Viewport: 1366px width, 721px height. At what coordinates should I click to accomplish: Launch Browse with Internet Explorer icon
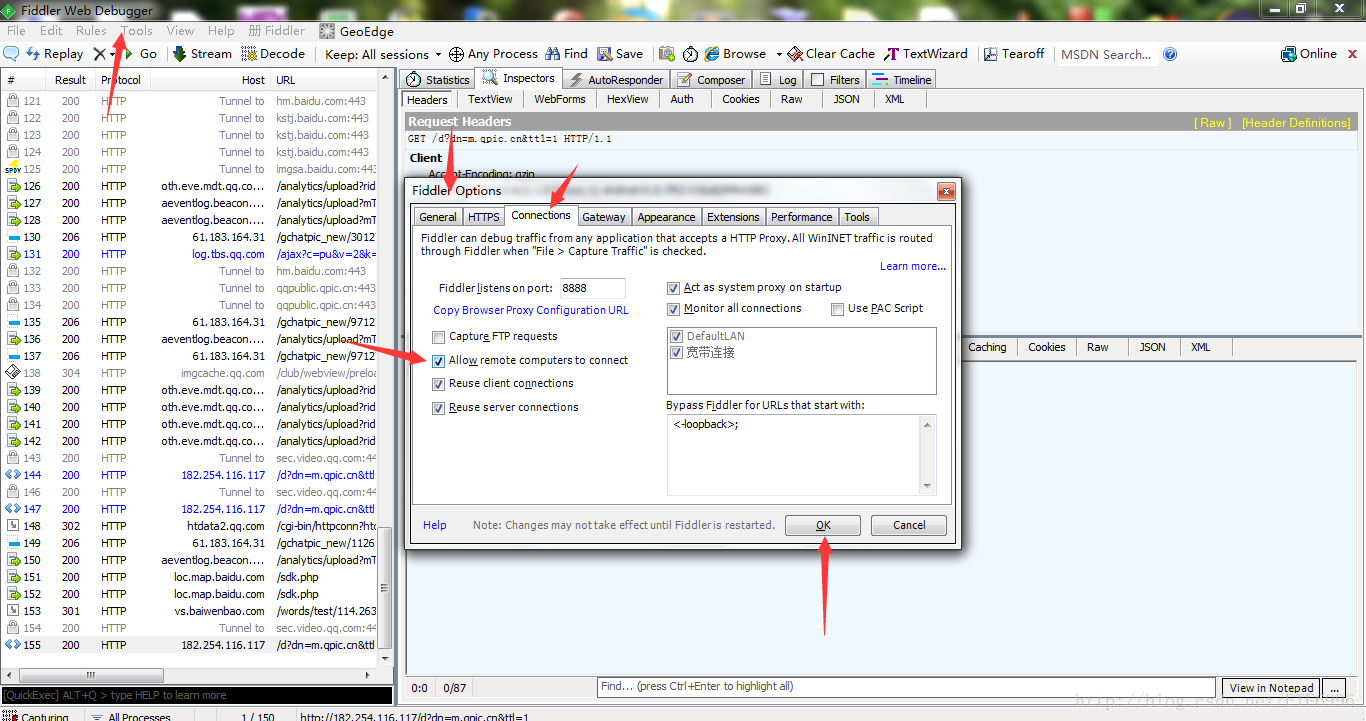(x=735, y=54)
